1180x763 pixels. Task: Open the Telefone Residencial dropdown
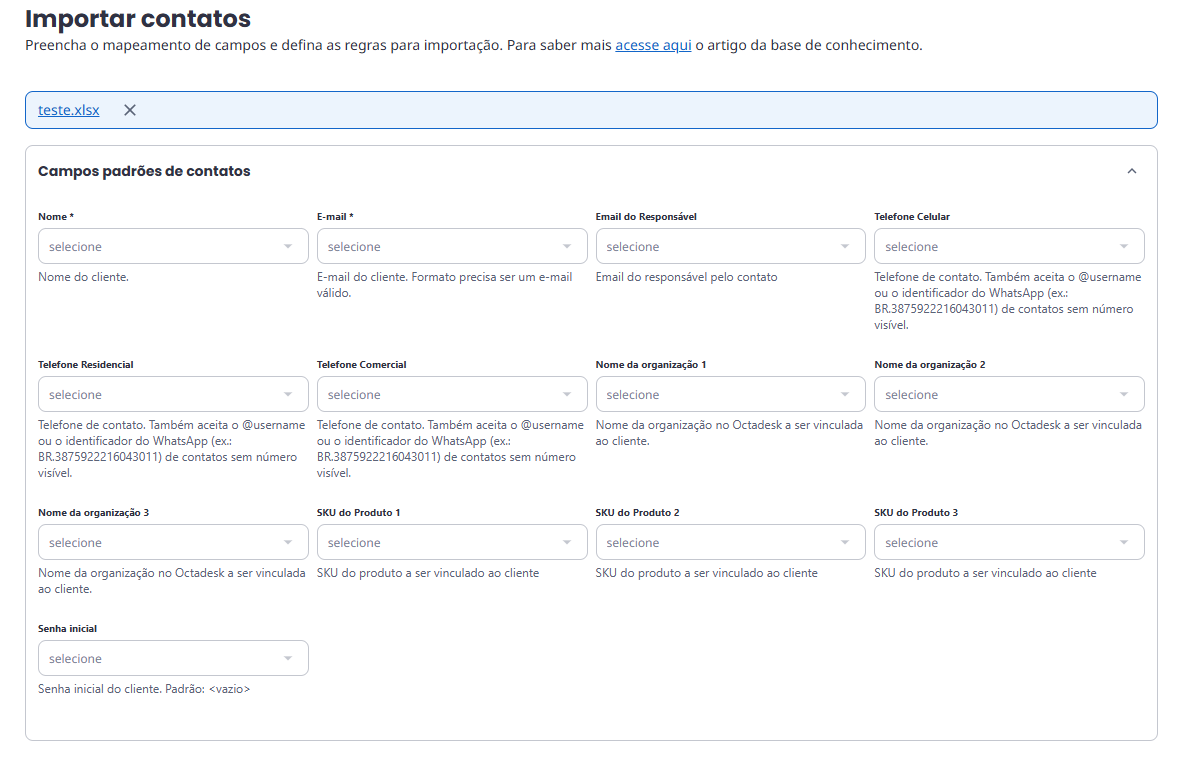tap(173, 394)
